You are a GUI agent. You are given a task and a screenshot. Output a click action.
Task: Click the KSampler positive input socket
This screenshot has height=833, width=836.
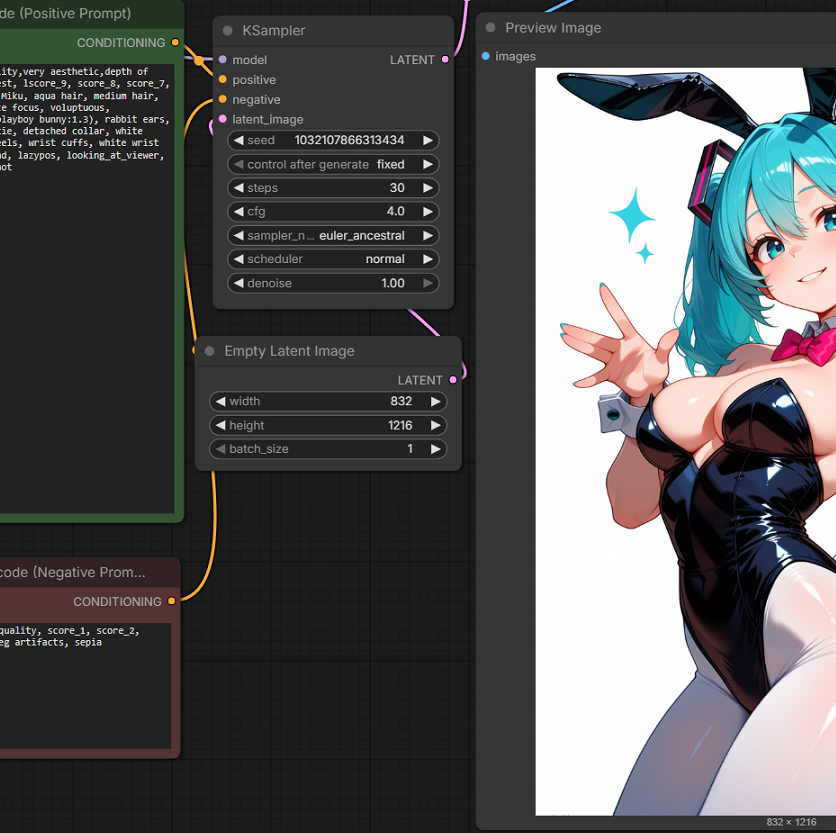click(x=222, y=80)
